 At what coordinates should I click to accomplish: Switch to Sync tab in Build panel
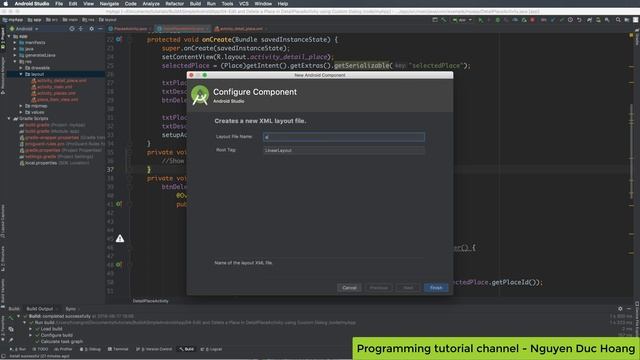pyautogui.click(x=71, y=309)
